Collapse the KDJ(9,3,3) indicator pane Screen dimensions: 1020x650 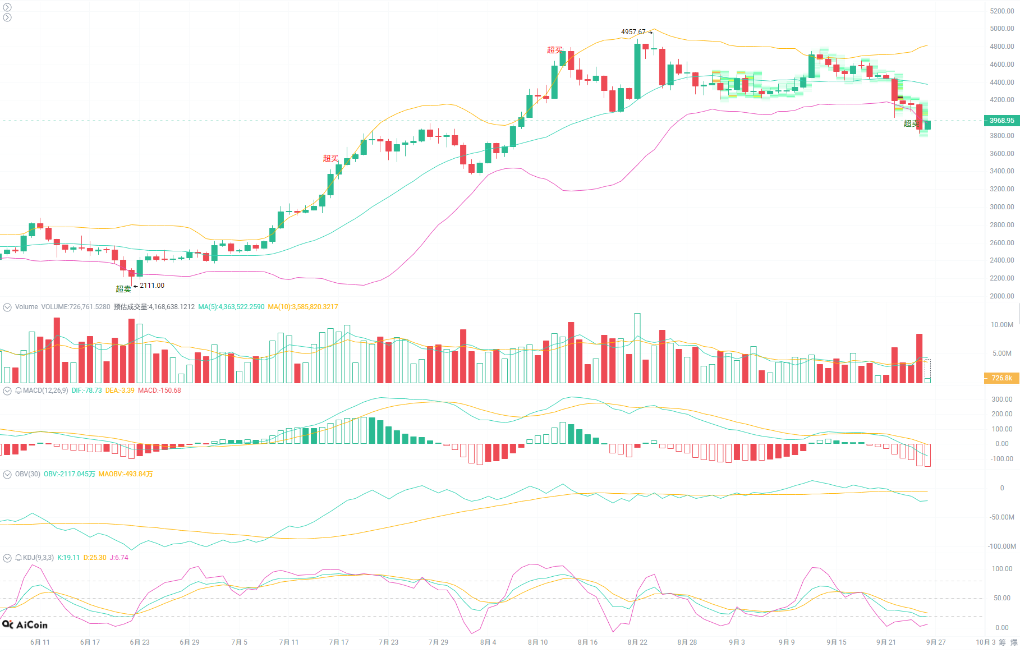point(7,558)
